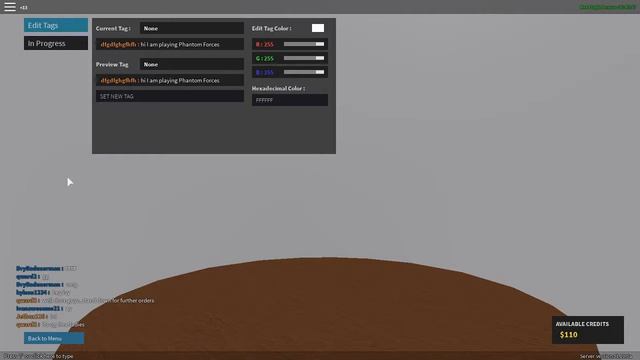This screenshot has width=640, height=360.
Task: Adjust the blue B:255 slider
Action: [304, 72]
